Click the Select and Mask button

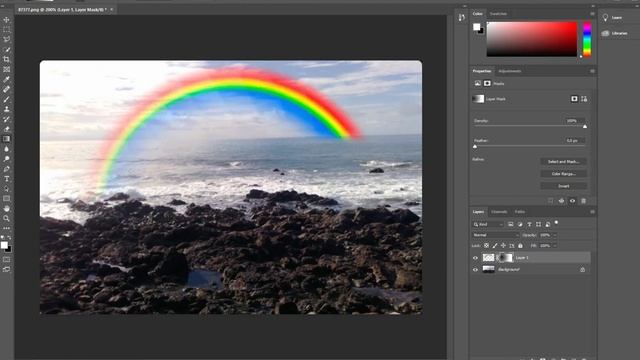coord(563,162)
